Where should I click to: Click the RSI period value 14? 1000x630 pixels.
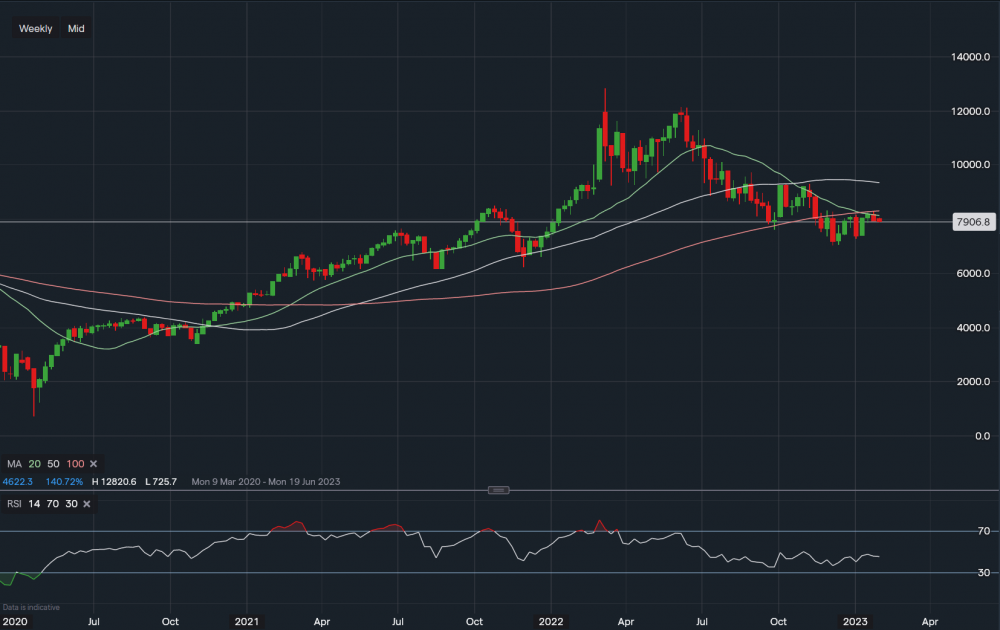point(35,504)
